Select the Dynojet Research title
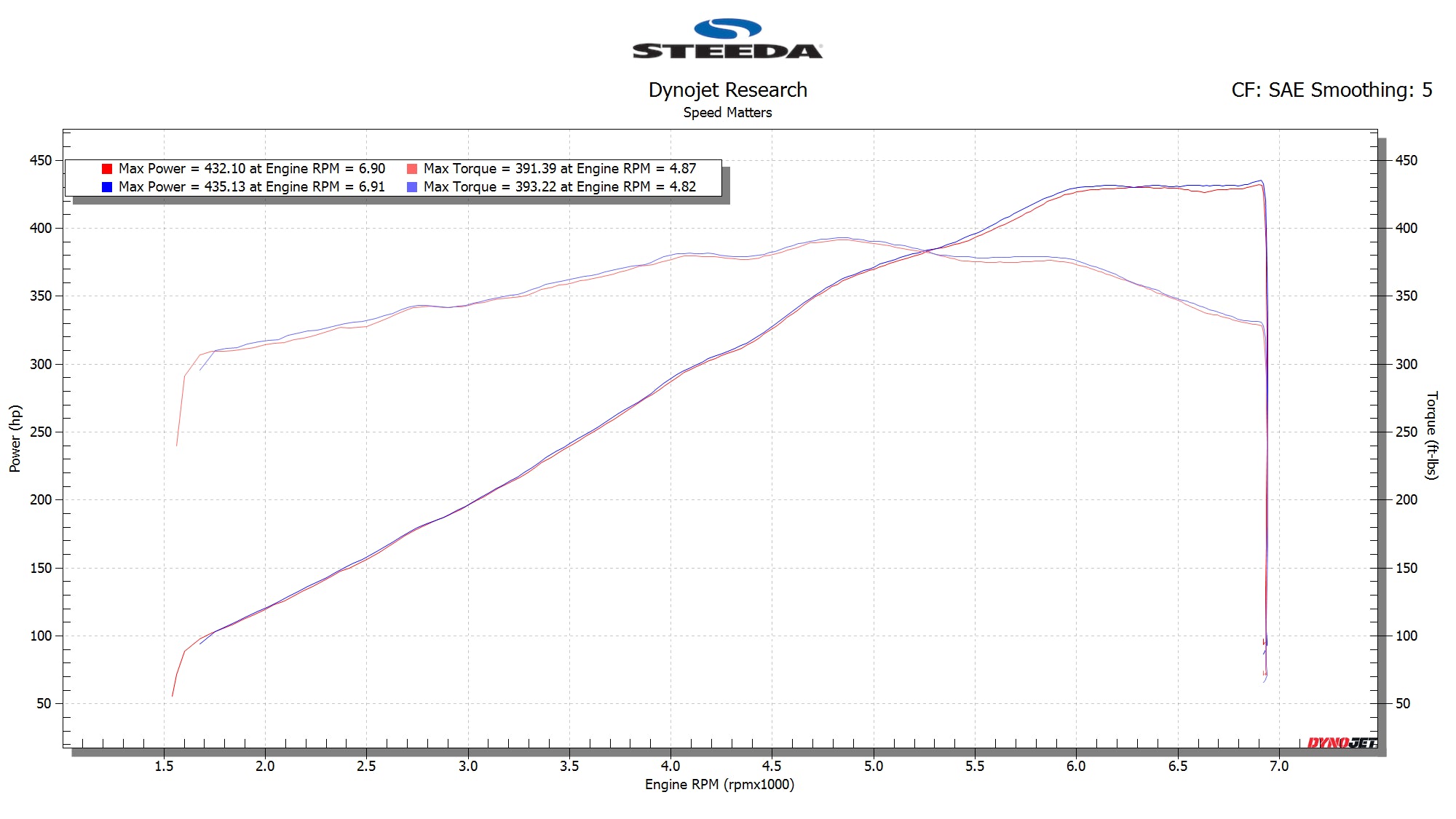Viewport: 1456px width, 819px height. (728, 90)
